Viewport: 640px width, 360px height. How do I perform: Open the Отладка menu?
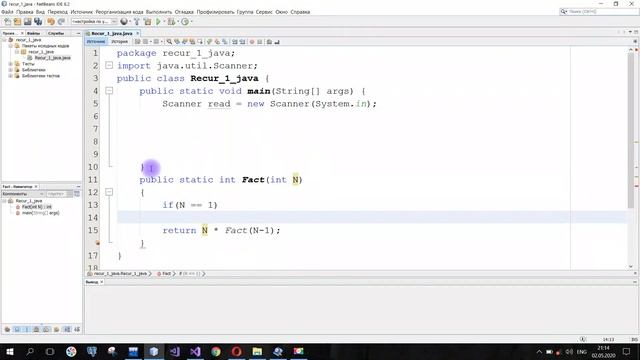184,12
